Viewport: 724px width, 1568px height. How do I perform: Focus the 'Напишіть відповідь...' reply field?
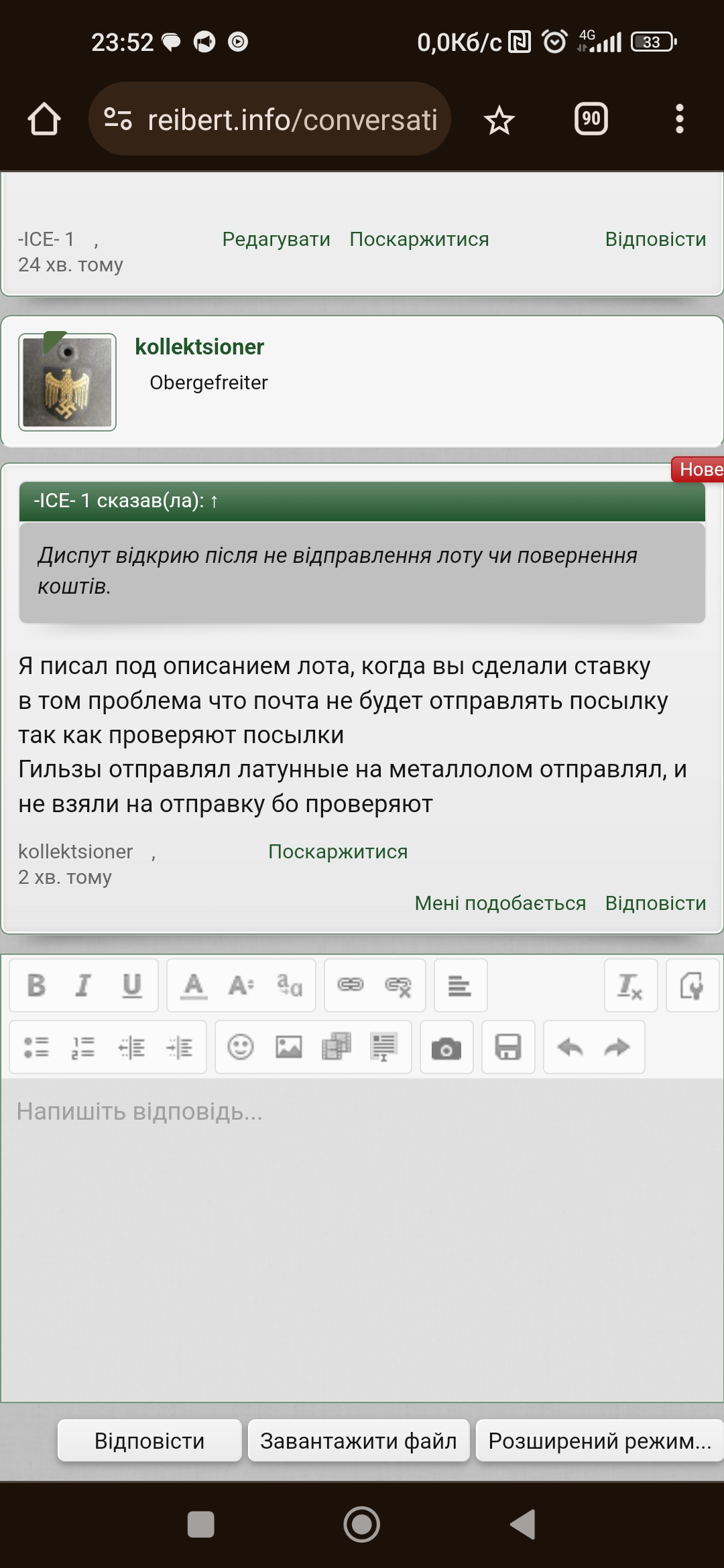[x=362, y=1240]
